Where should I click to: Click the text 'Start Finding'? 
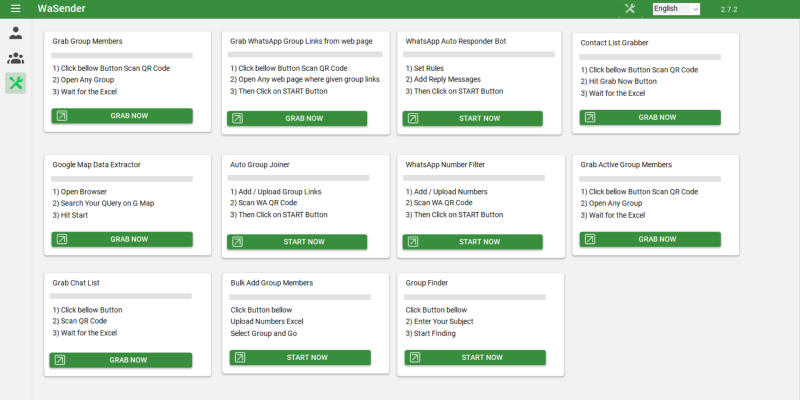point(435,334)
